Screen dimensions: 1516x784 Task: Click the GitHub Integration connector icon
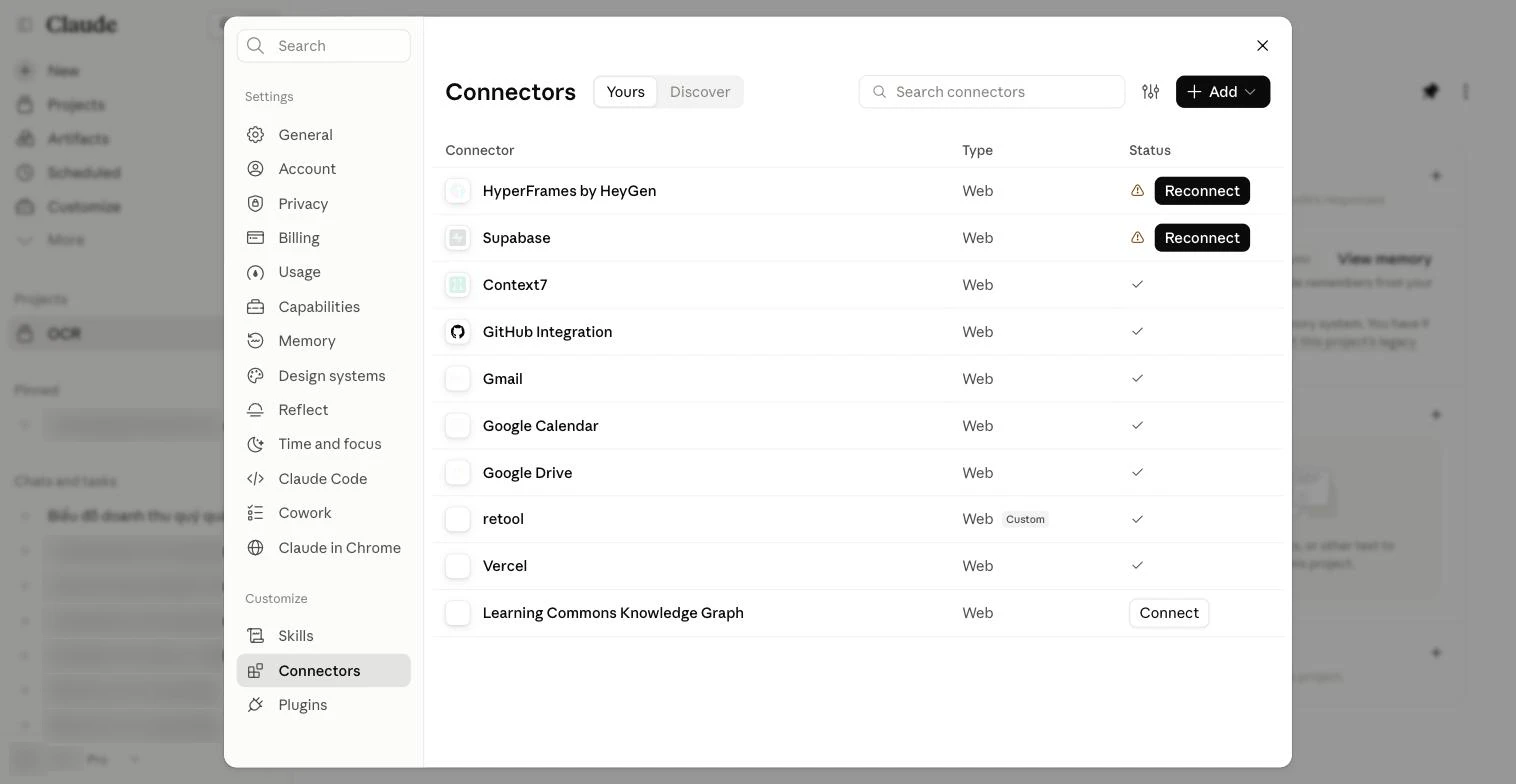pos(458,332)
